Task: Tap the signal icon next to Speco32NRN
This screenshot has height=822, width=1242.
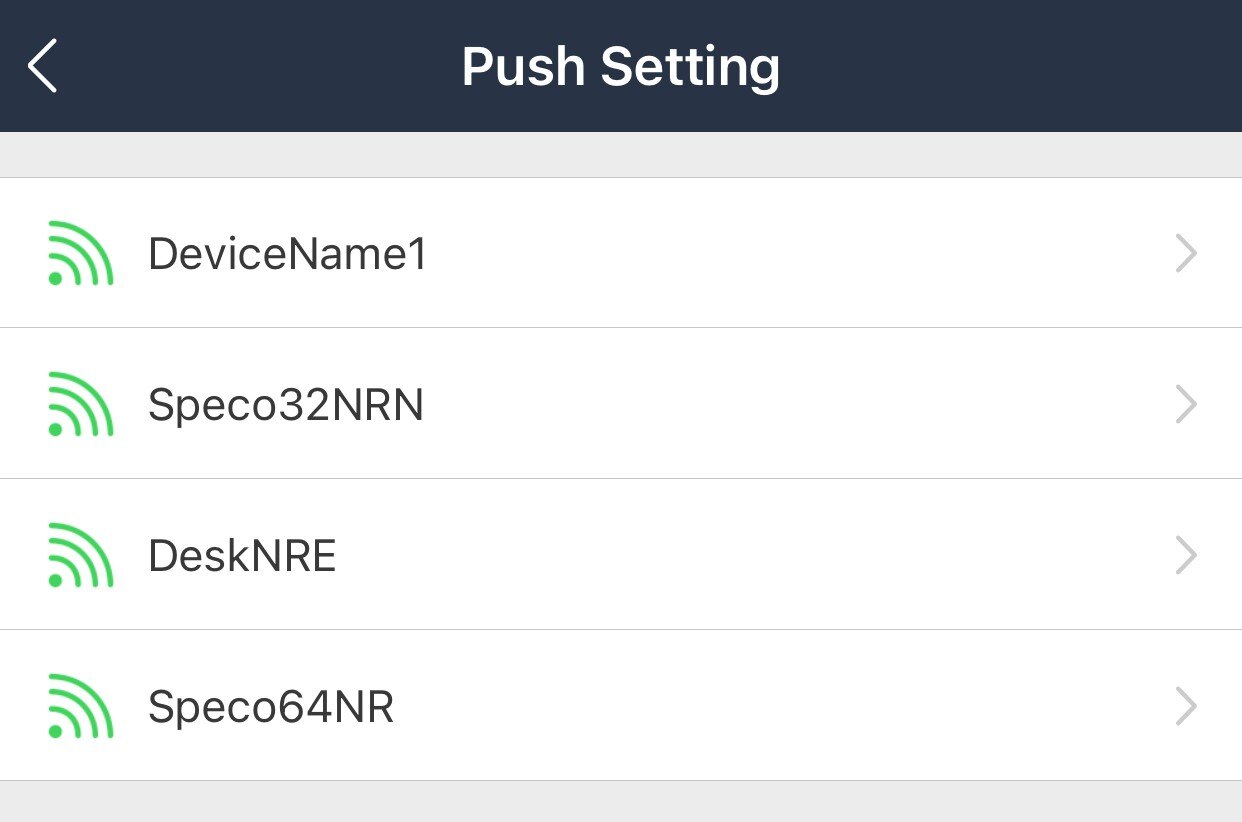Action: (80, 404)
